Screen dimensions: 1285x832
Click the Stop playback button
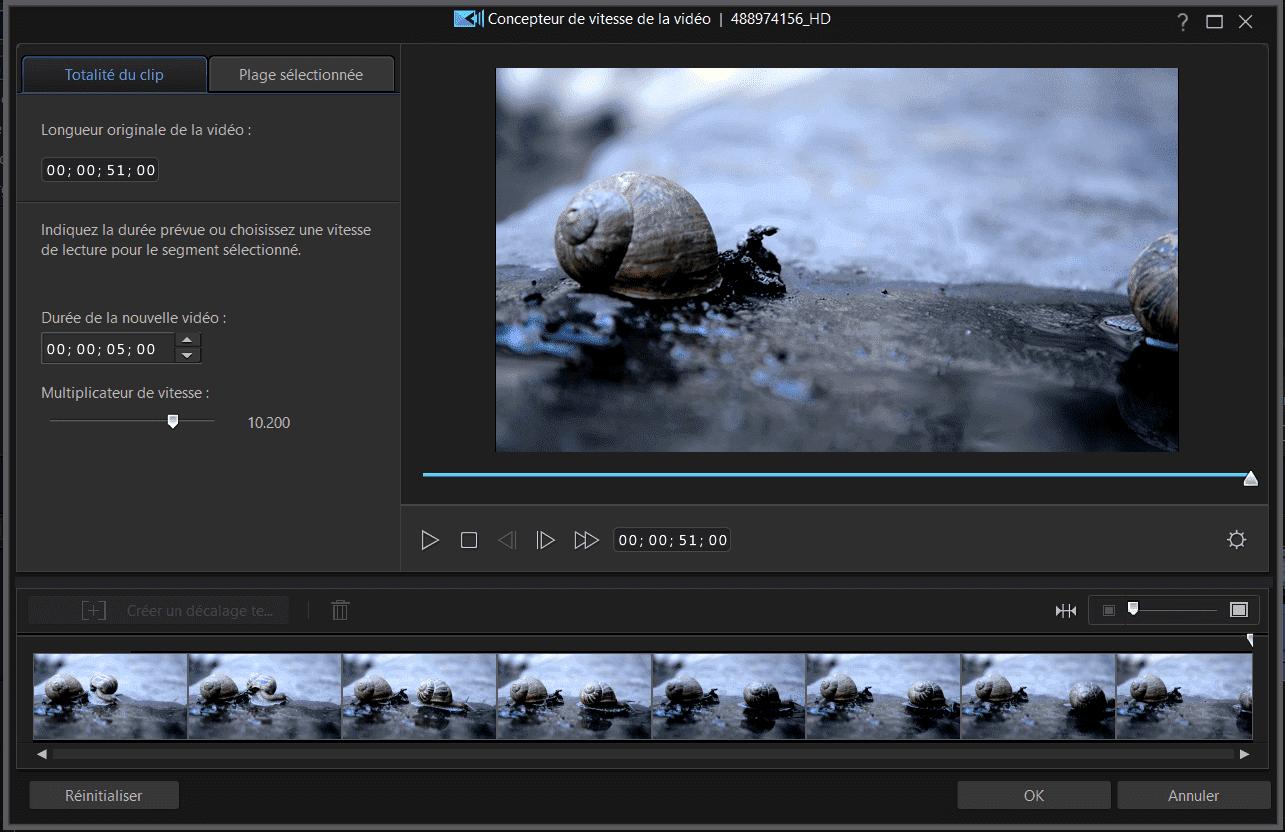[x=469, y=540]
